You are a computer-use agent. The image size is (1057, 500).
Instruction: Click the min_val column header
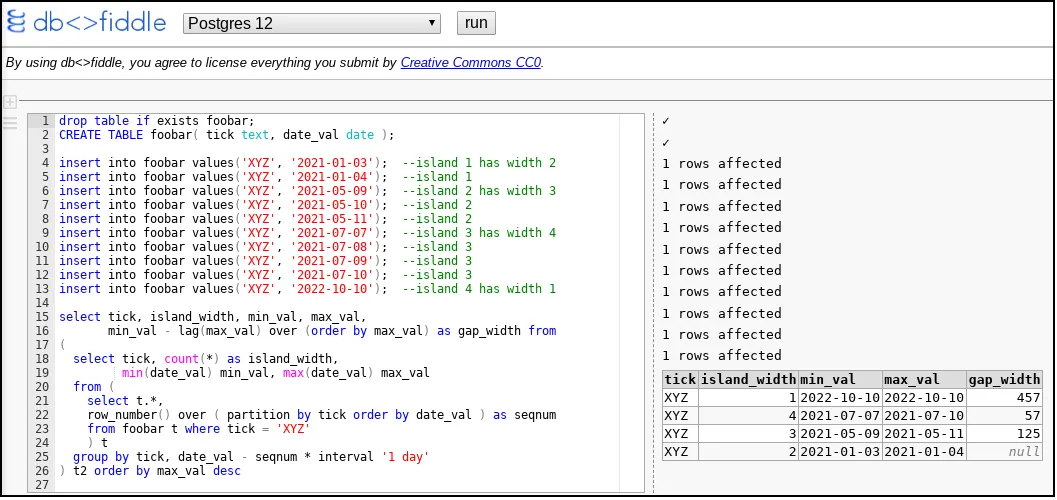pos(840,379)
